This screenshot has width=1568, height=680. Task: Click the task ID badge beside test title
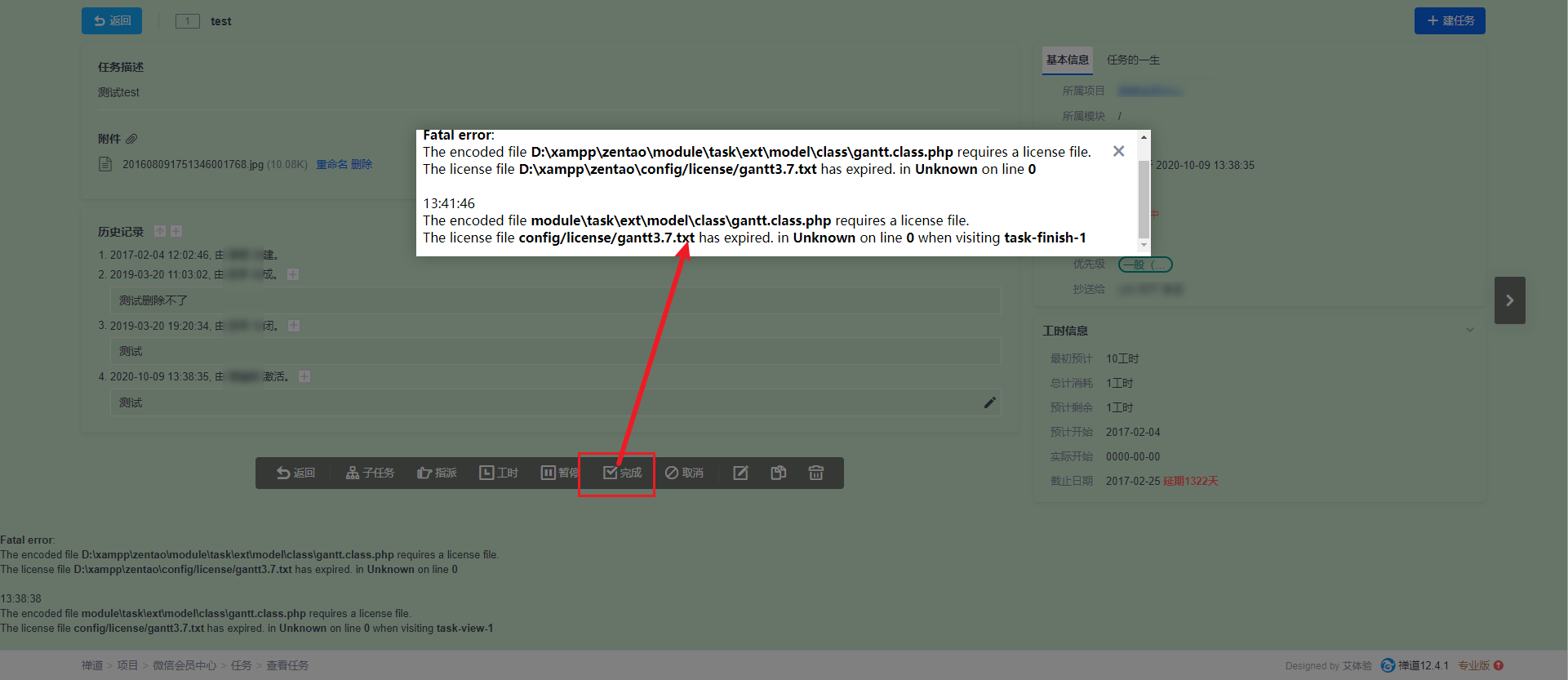pos(188,21)
